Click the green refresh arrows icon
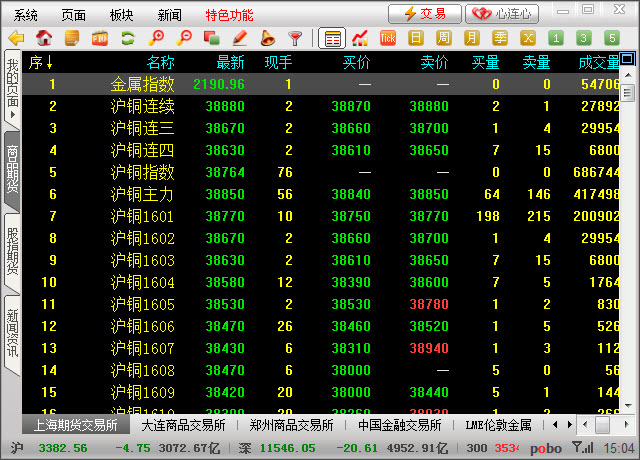This screenshot has height=460, width=640. click(x=127, y=39)
